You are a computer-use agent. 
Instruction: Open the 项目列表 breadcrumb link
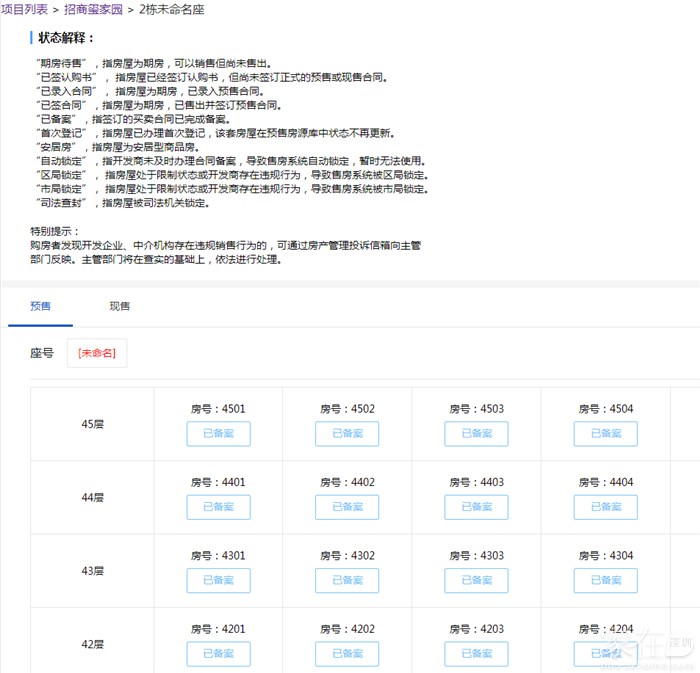click(x=26, y=9)
